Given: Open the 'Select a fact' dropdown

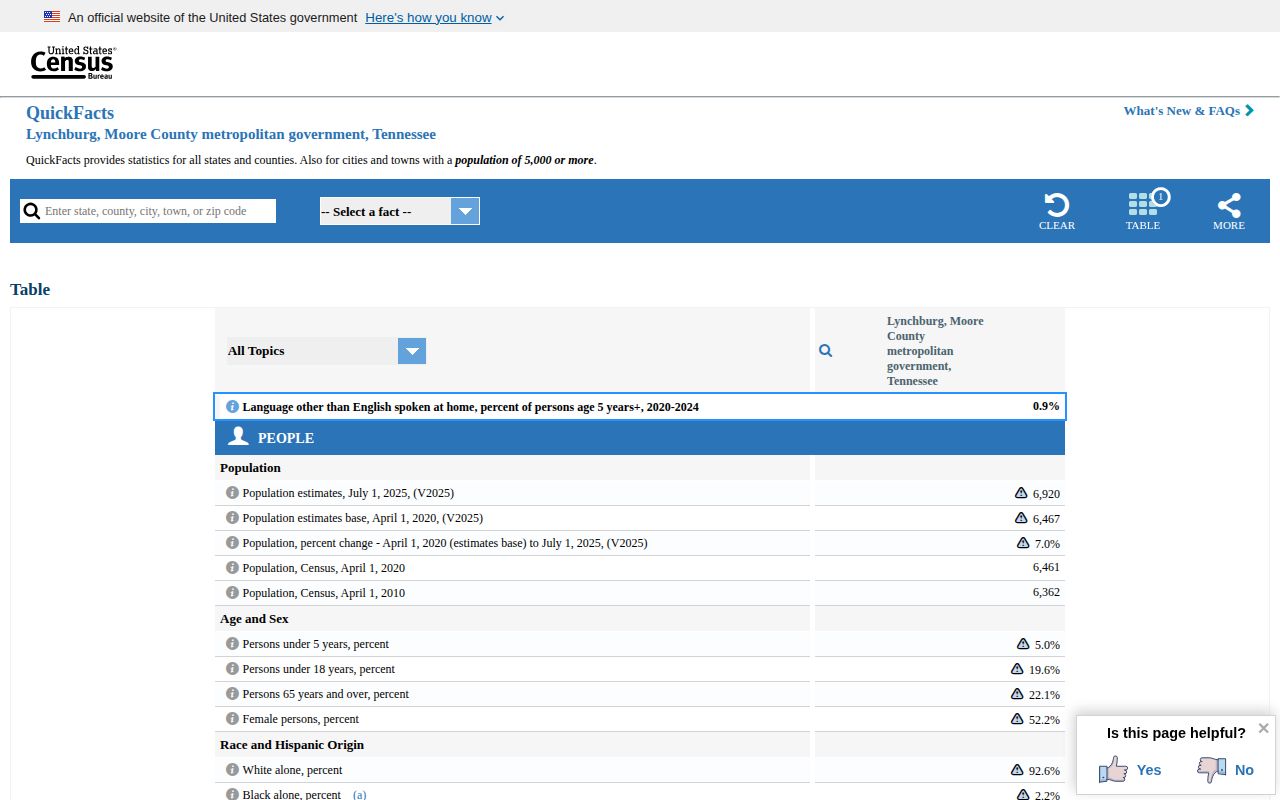Looking at the screenshot, I should coord(400,211).
